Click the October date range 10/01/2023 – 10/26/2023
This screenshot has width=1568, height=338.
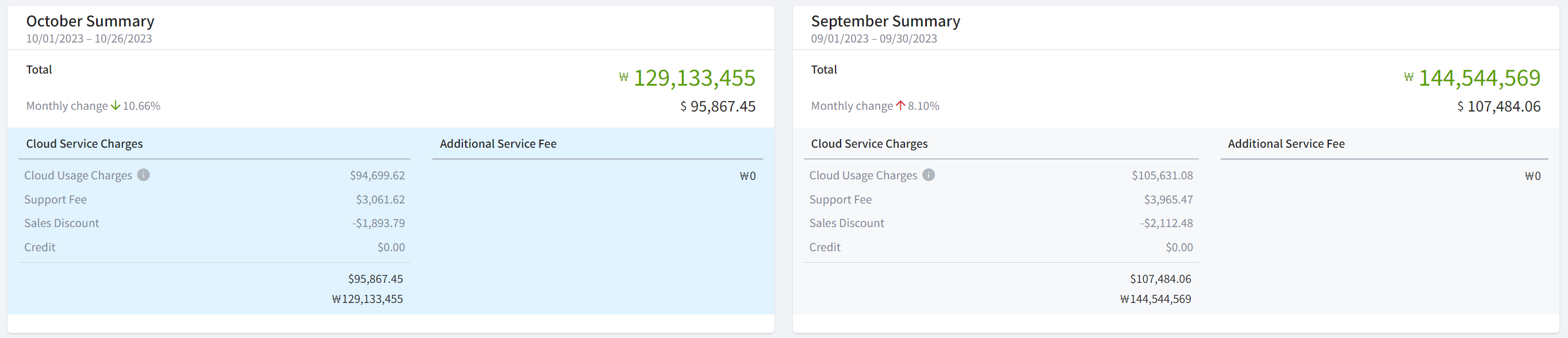89,39
